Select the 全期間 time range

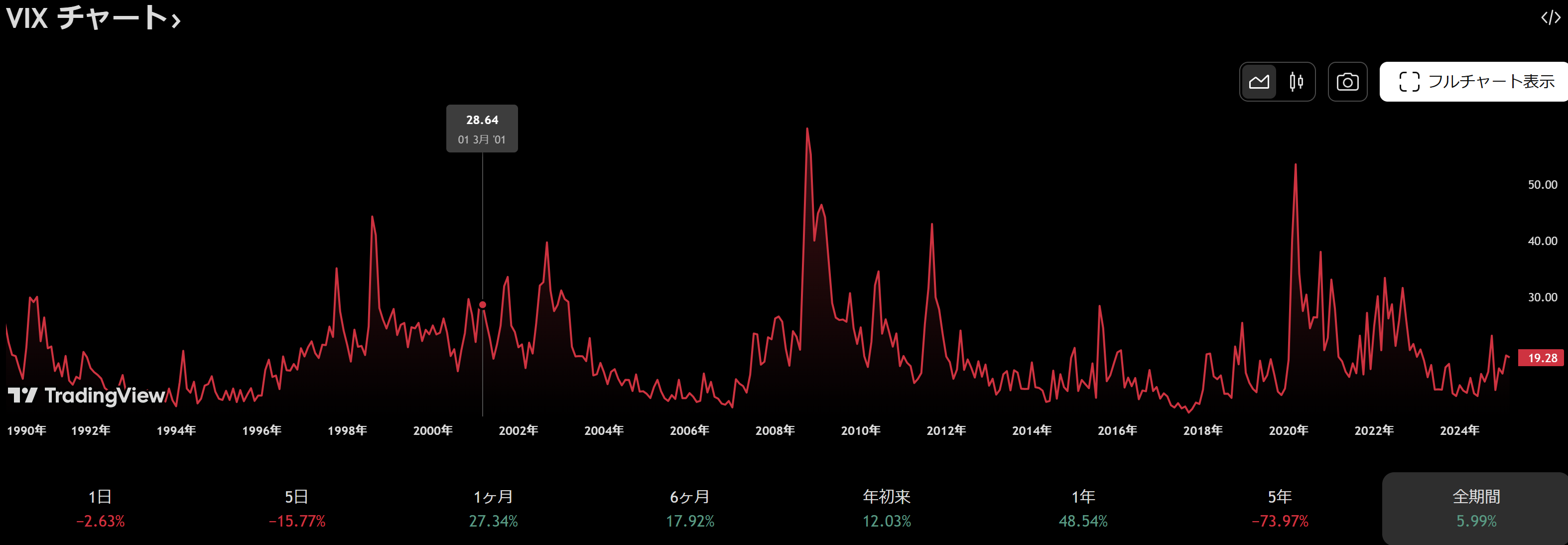(x=1476, y=508)
